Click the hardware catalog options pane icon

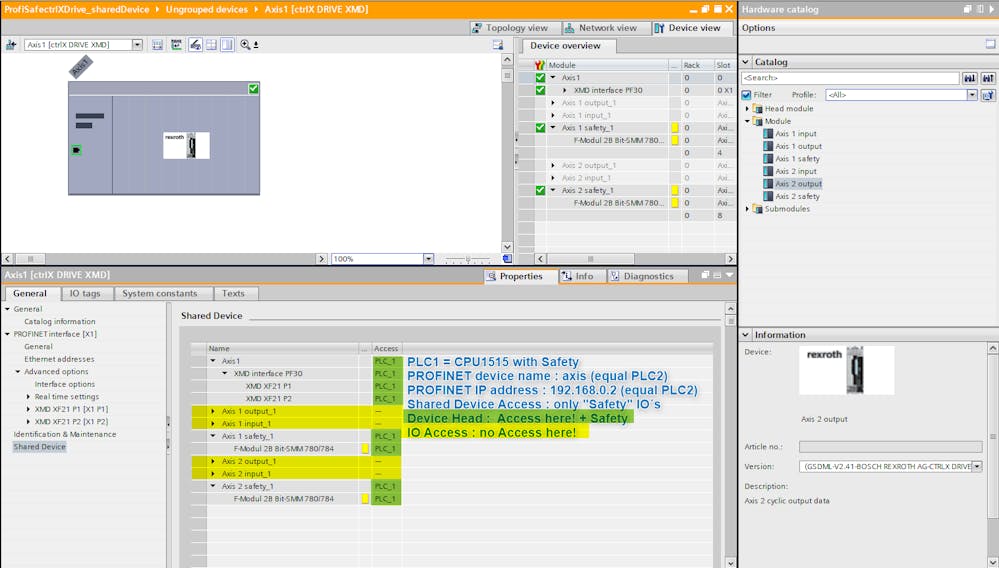pos(990,44)
